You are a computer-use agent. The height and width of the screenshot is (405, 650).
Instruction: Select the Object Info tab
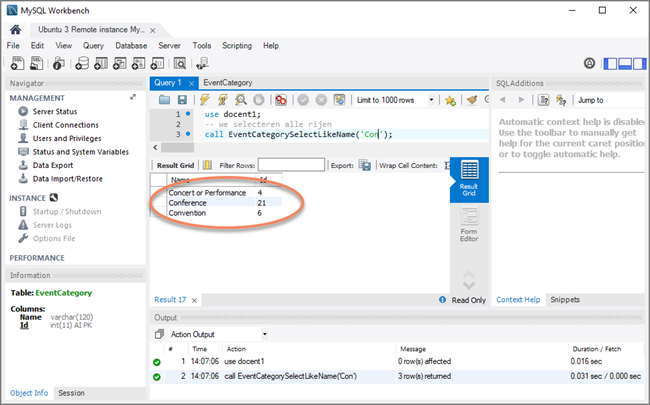(29, 393)
